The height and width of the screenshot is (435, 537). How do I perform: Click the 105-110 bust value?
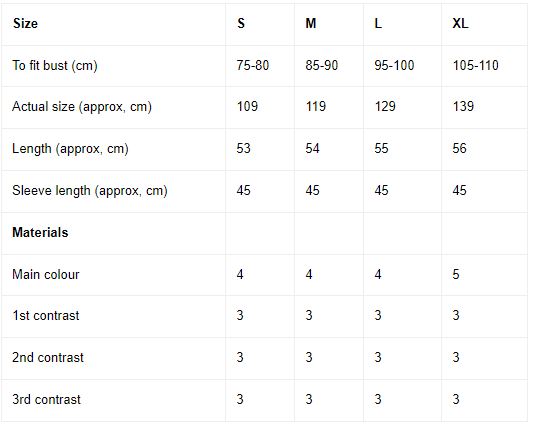[475, 65]
